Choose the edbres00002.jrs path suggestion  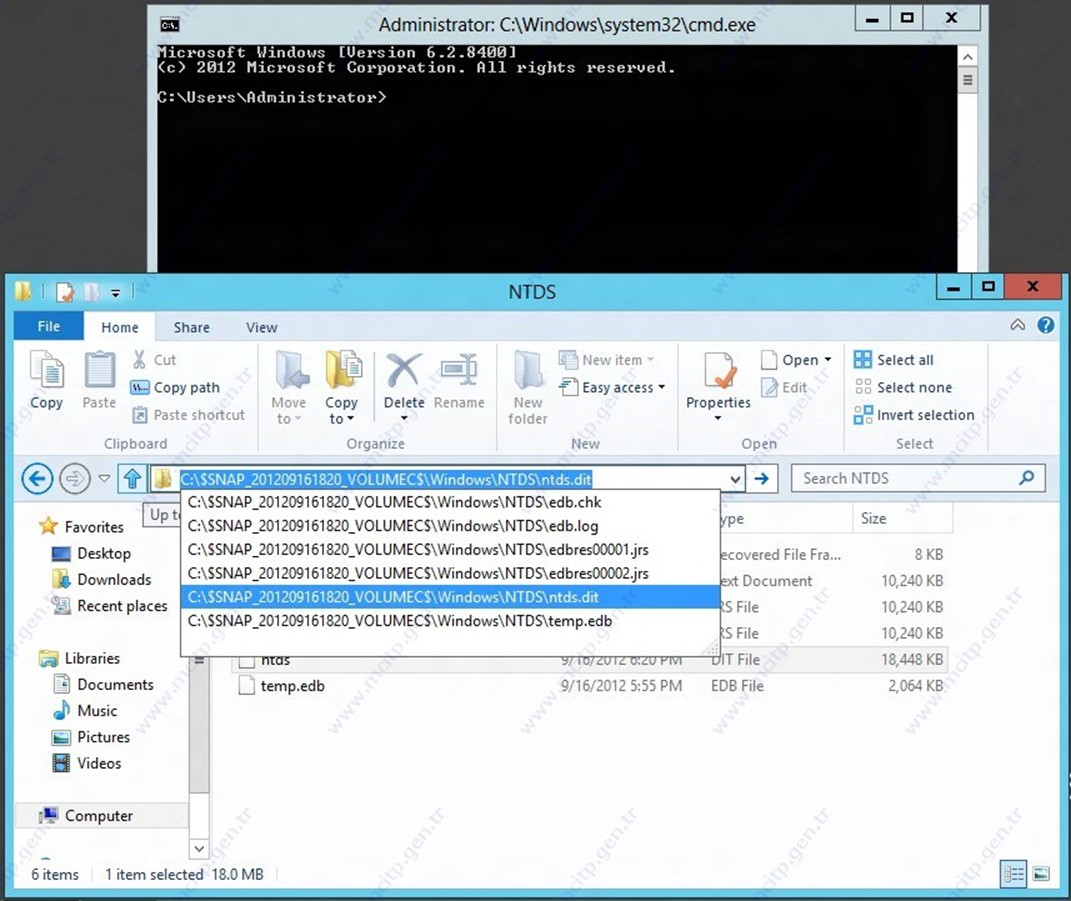click(450, 573)
